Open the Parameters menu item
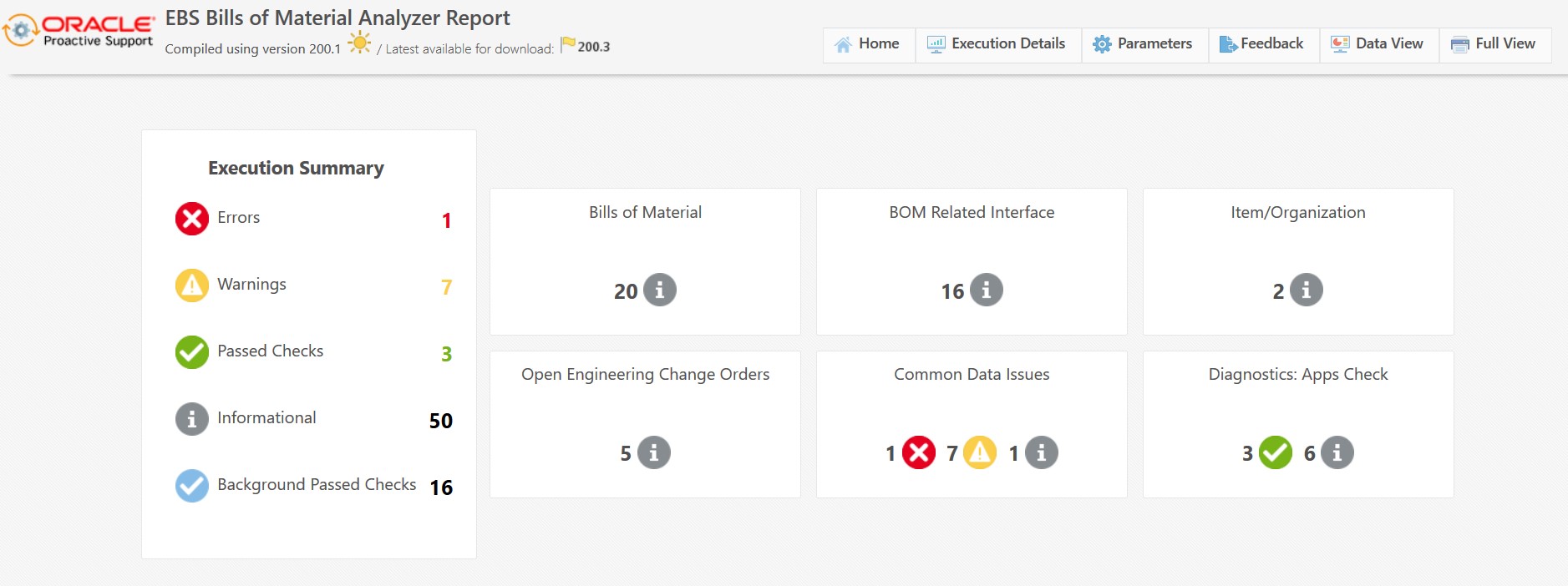Image resolution: width=1568 pixels, height=586 pixels. coord(1144,44)
